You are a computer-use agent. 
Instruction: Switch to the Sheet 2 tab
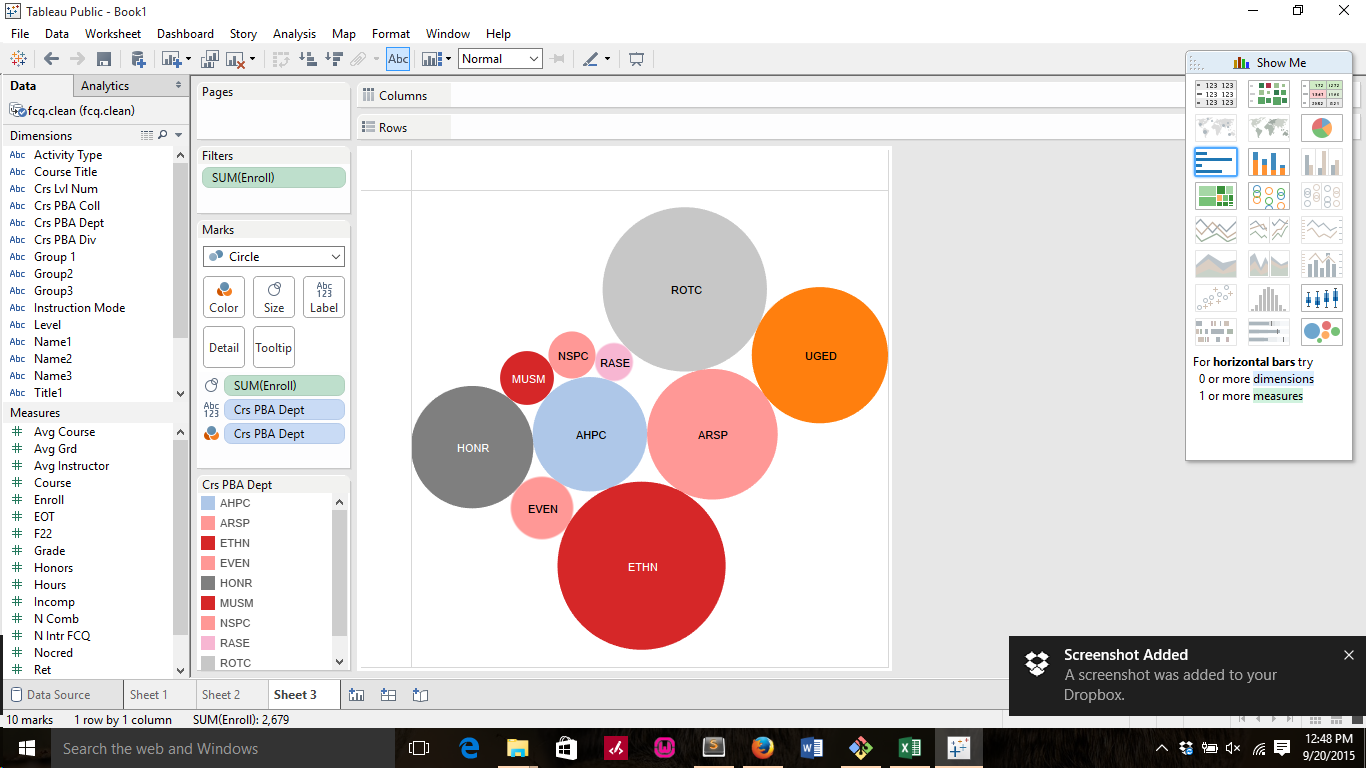coord(221,695)
